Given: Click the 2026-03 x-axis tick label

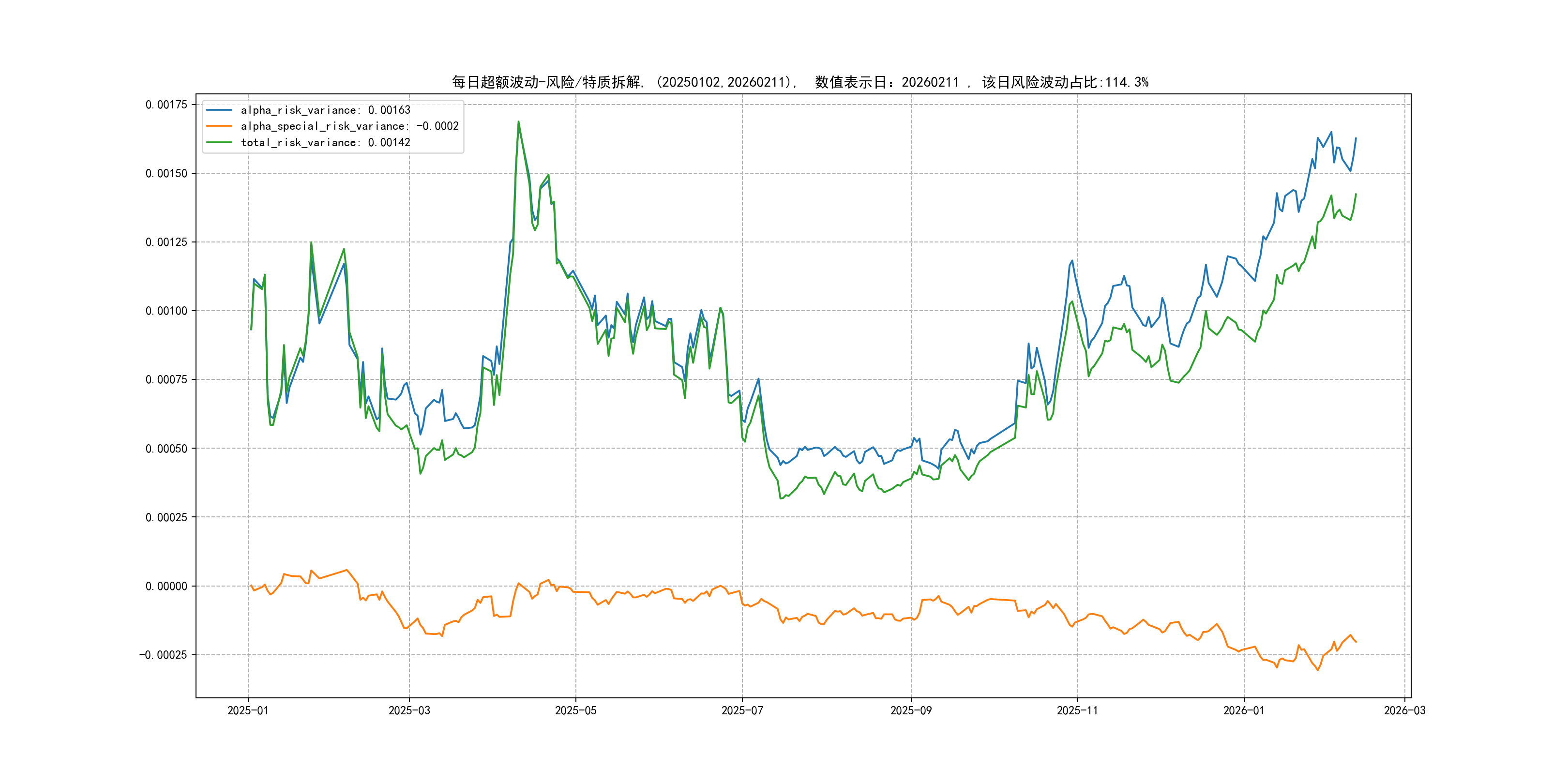Looking at the screenshot, I should coord(1404,710).
